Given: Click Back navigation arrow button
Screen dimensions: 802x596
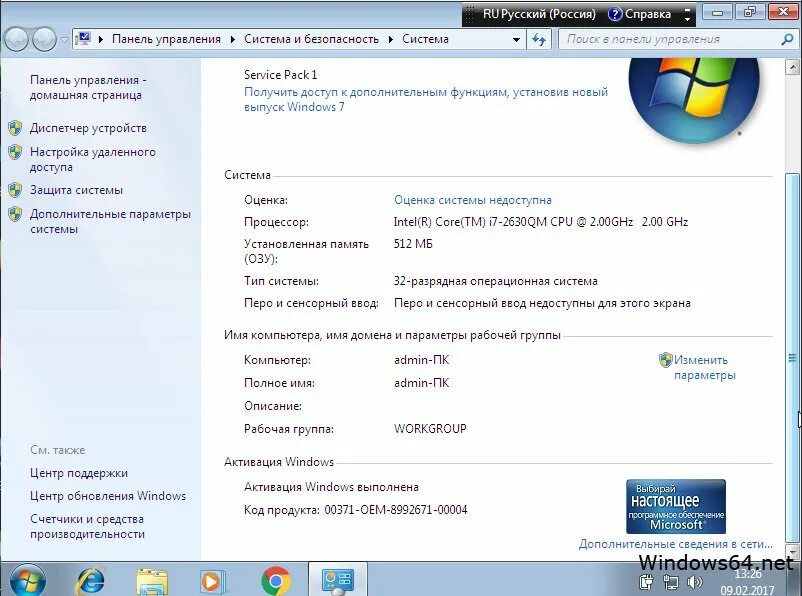Looking at the screenshot, I should 16,39.
